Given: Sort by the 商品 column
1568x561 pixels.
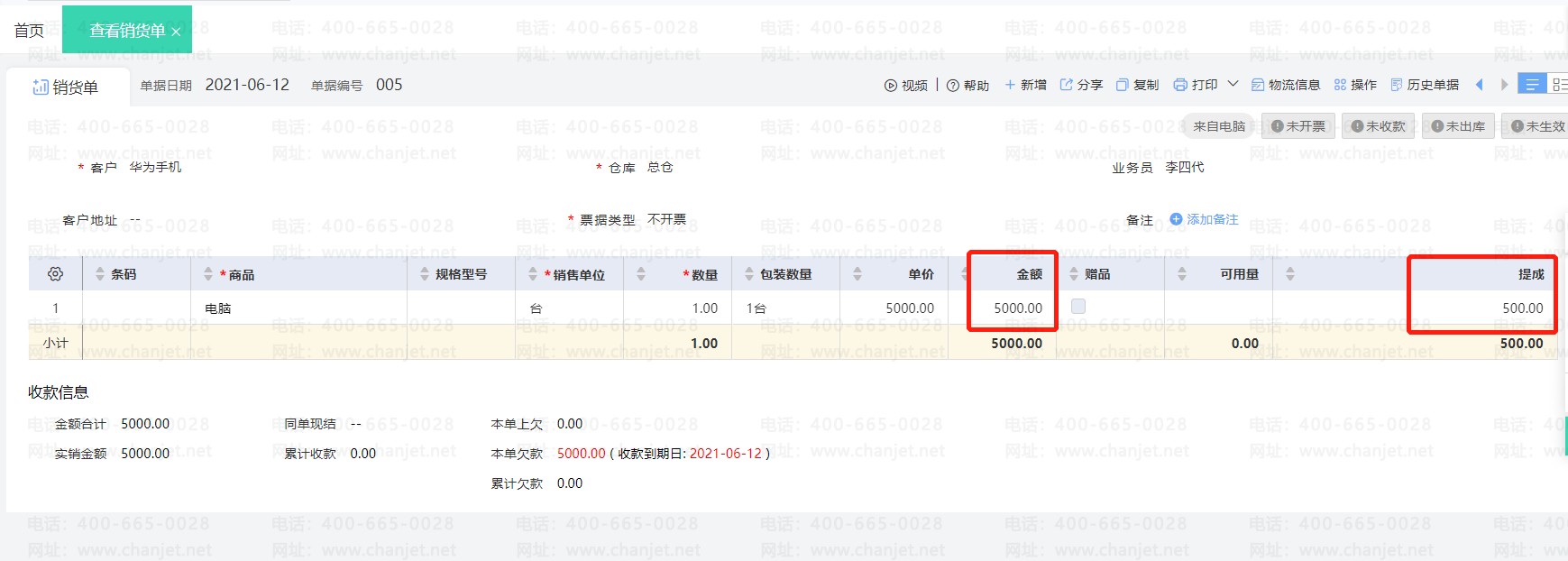Looking at the screenshot, I should [x=208, y=273].
